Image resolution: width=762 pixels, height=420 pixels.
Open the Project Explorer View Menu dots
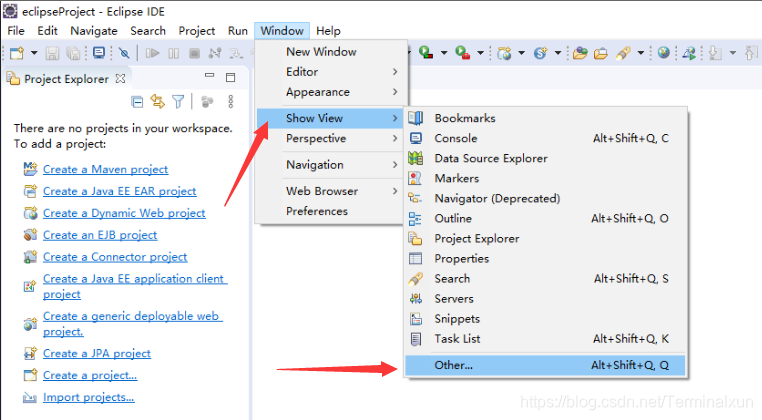[x=230, y=102]
